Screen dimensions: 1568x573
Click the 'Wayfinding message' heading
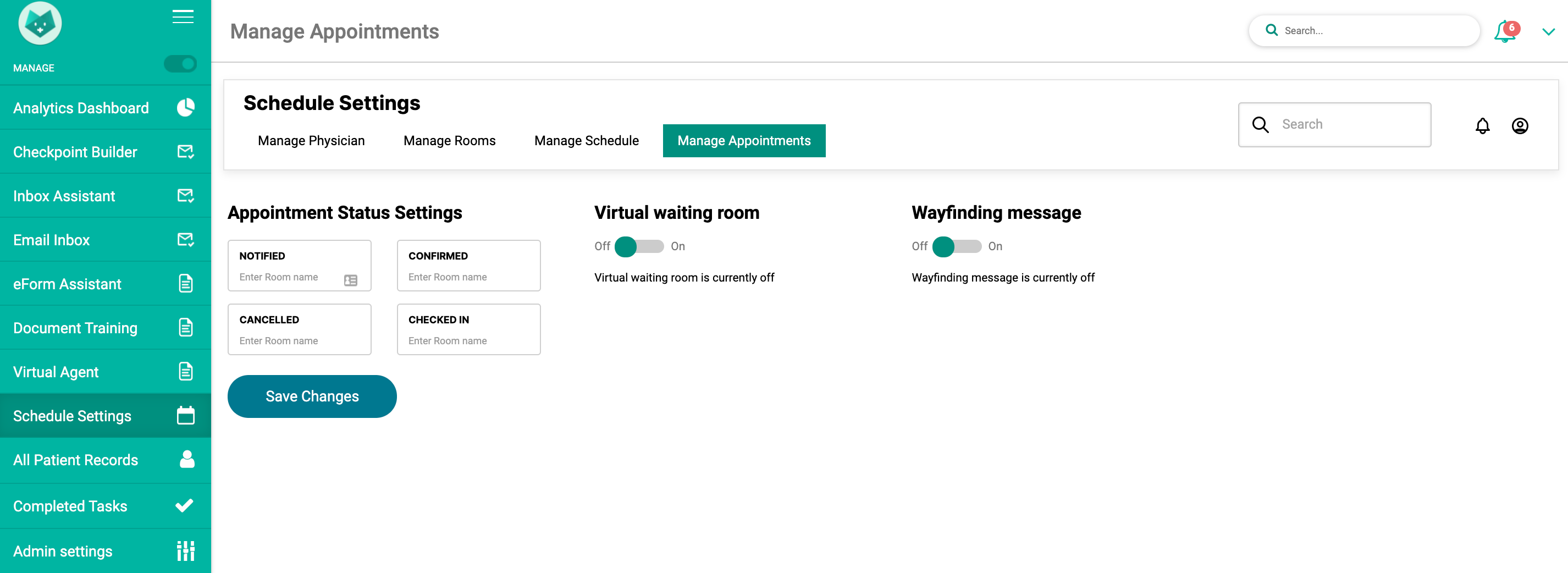coord(996,212)
